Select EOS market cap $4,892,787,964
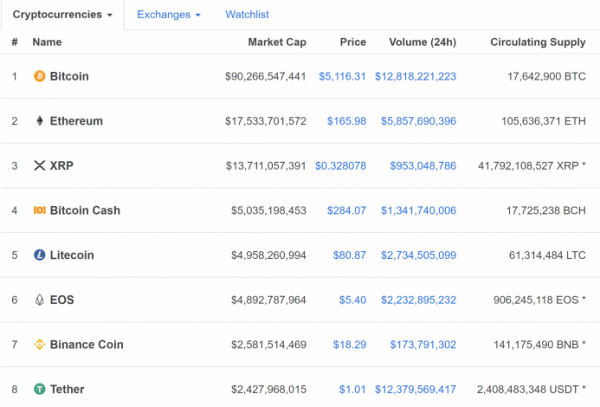The height and width of the screenshot is (407, 600). 269,300
